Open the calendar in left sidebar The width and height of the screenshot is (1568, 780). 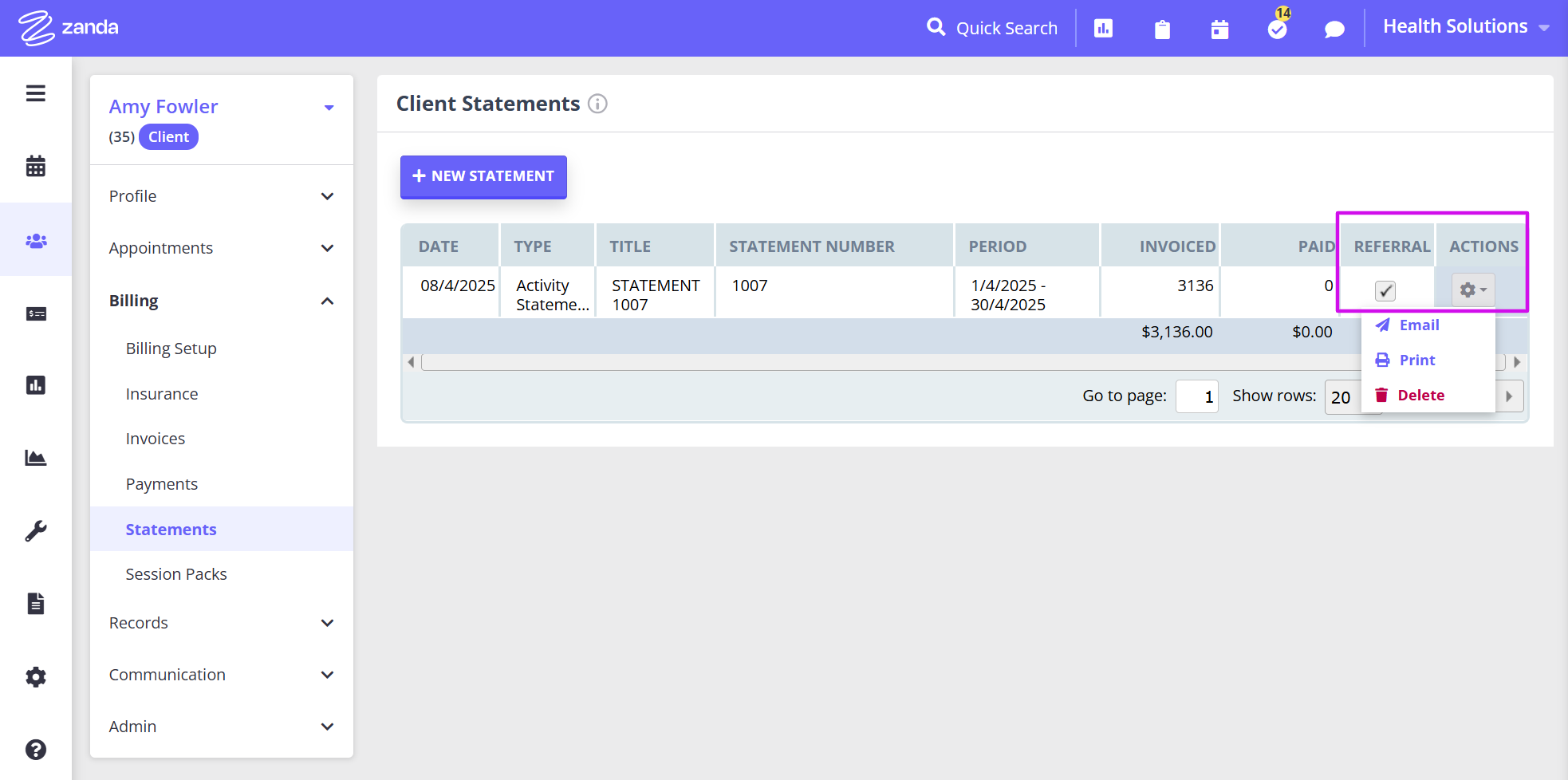tap(36, 166)
